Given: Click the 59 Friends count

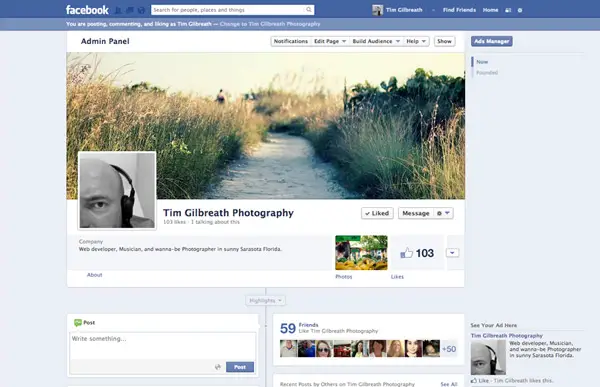Looking at the screenshot, I should (288, 328).
